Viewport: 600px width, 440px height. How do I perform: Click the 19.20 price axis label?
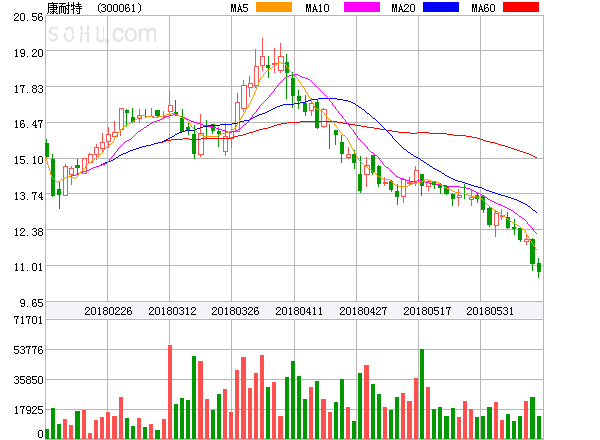pyautogui.click(x=29, y=53)
